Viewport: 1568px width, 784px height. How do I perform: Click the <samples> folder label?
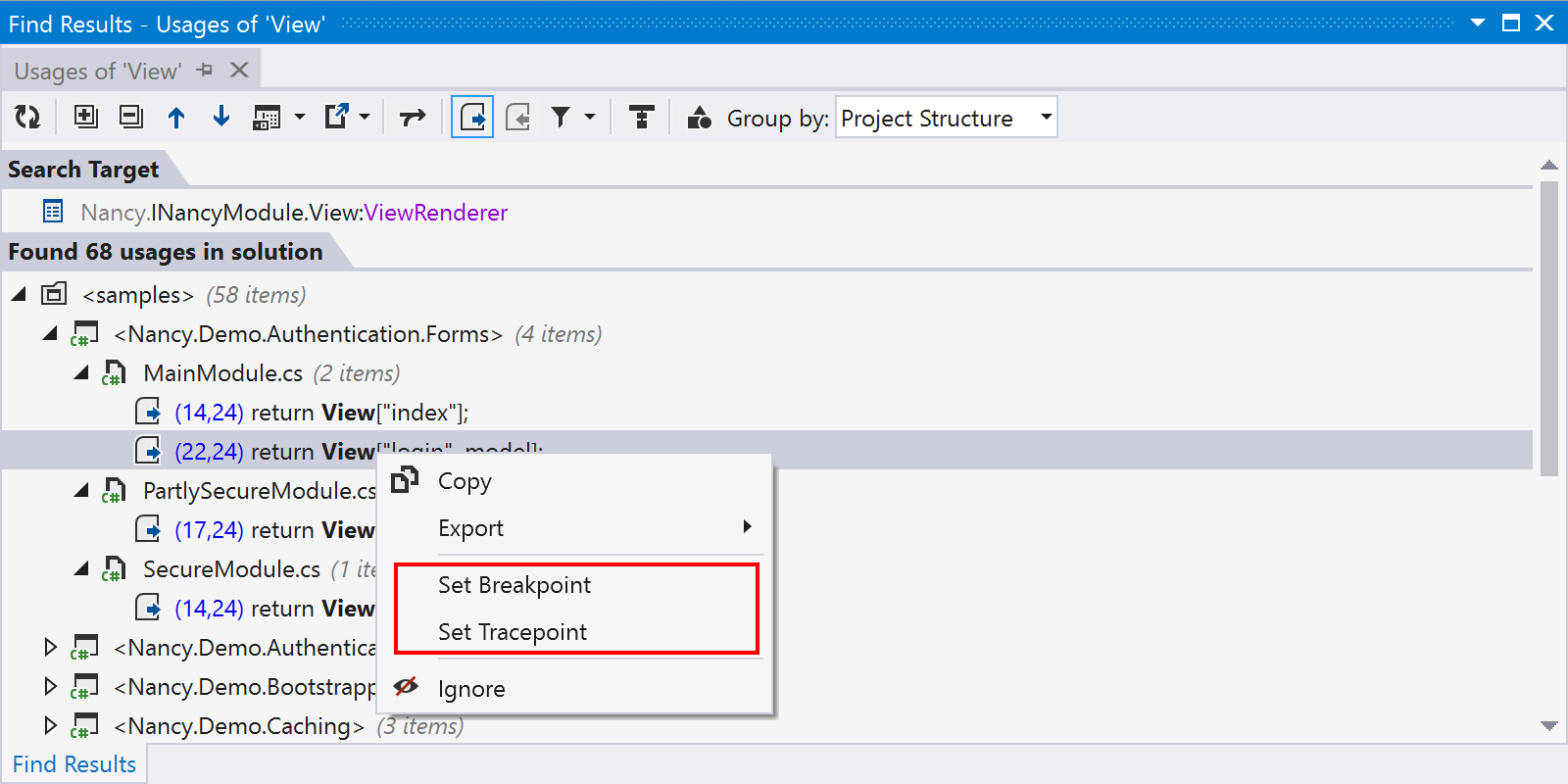point(138,295)
